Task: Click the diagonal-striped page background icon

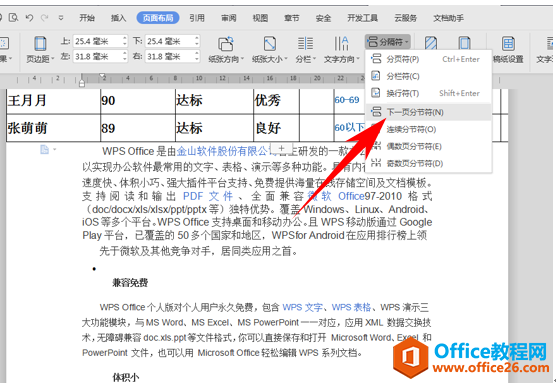Action: point(431,43)
